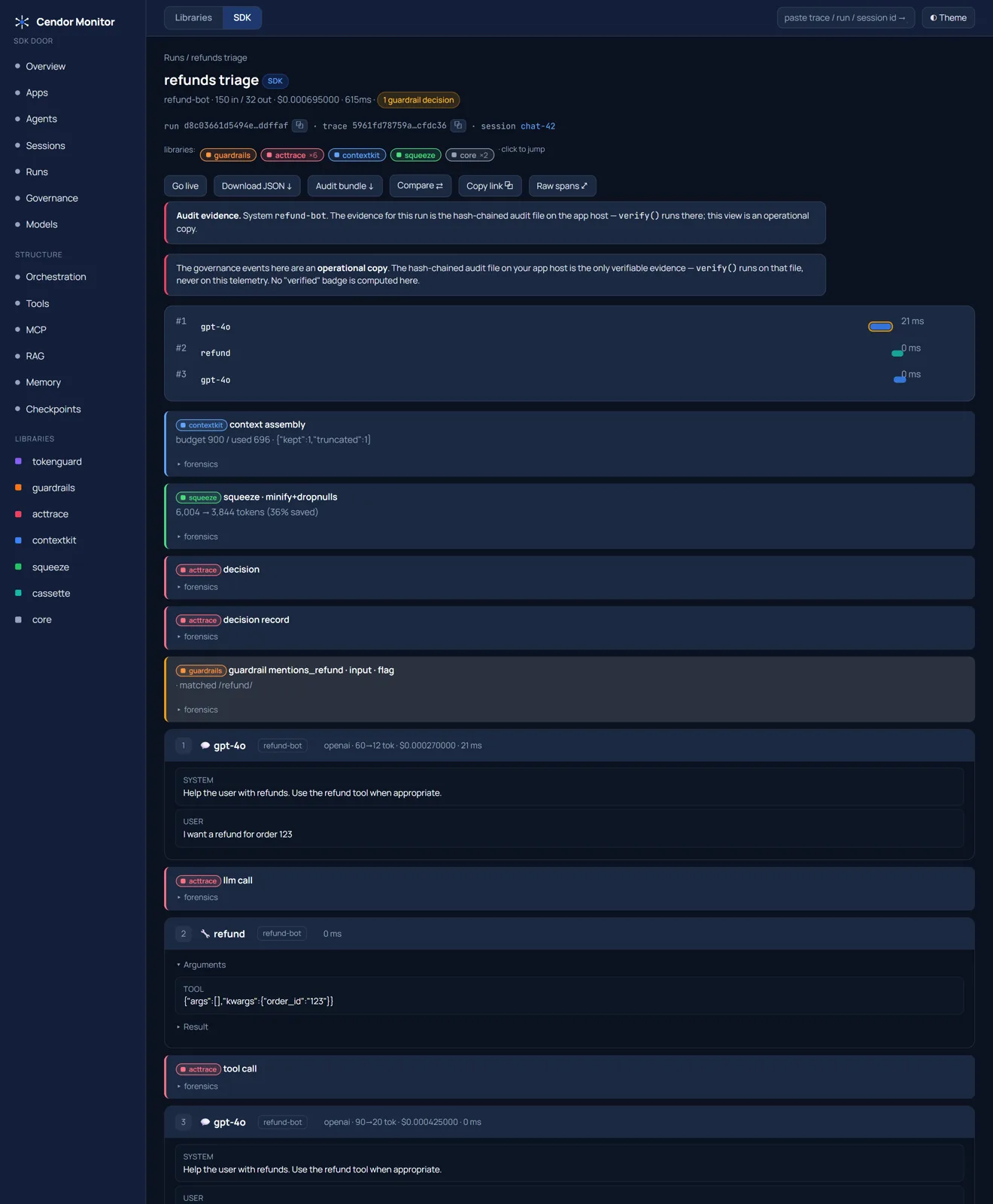Click the tokenguard purple library square

coord(18,461)
